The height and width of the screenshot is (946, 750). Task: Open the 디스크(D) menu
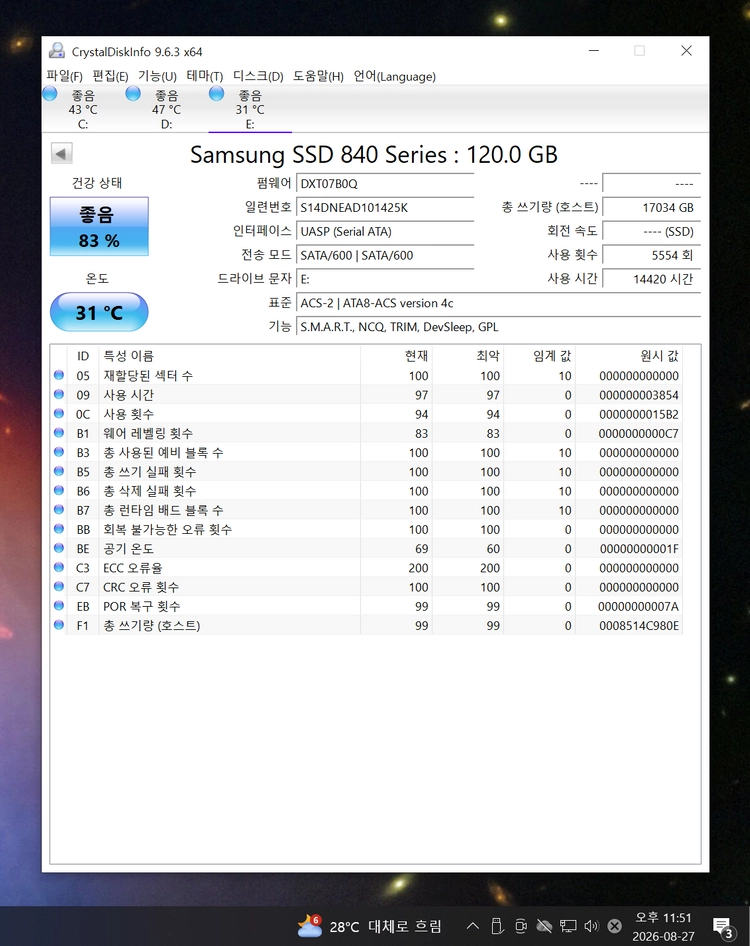258,76
